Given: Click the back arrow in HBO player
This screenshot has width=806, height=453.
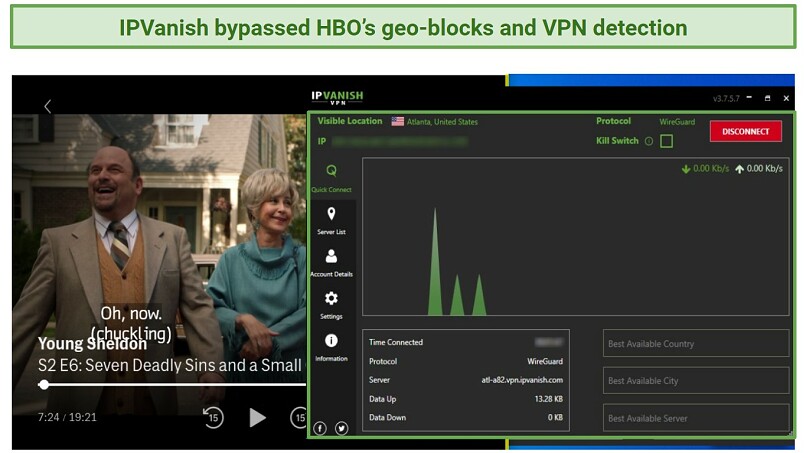Looking at the screenshot, I should click(48, 106).
